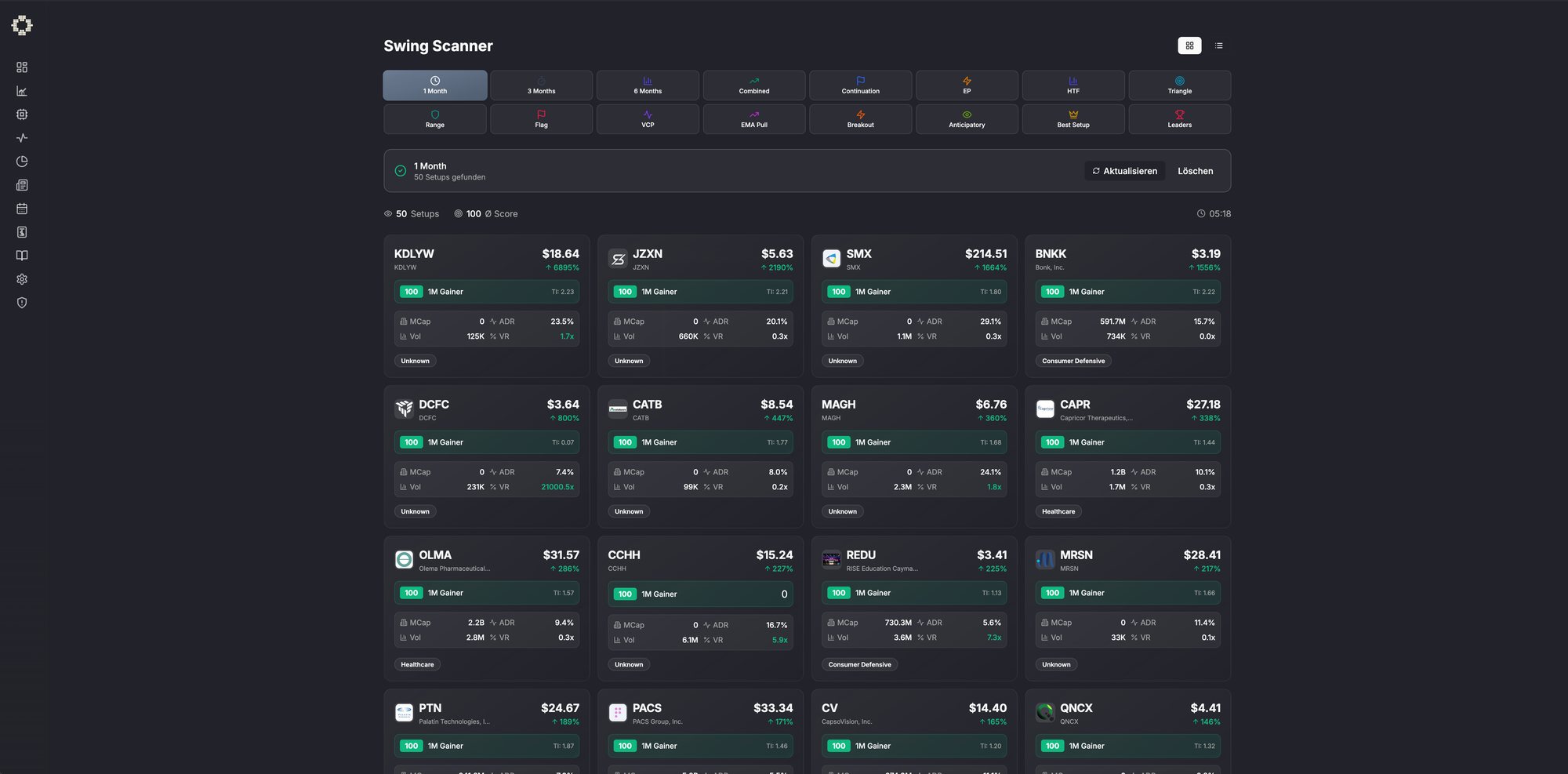Choose the VCP scanner filter
The width and height of the screenshot is (1568, 774).
(648, 119)
